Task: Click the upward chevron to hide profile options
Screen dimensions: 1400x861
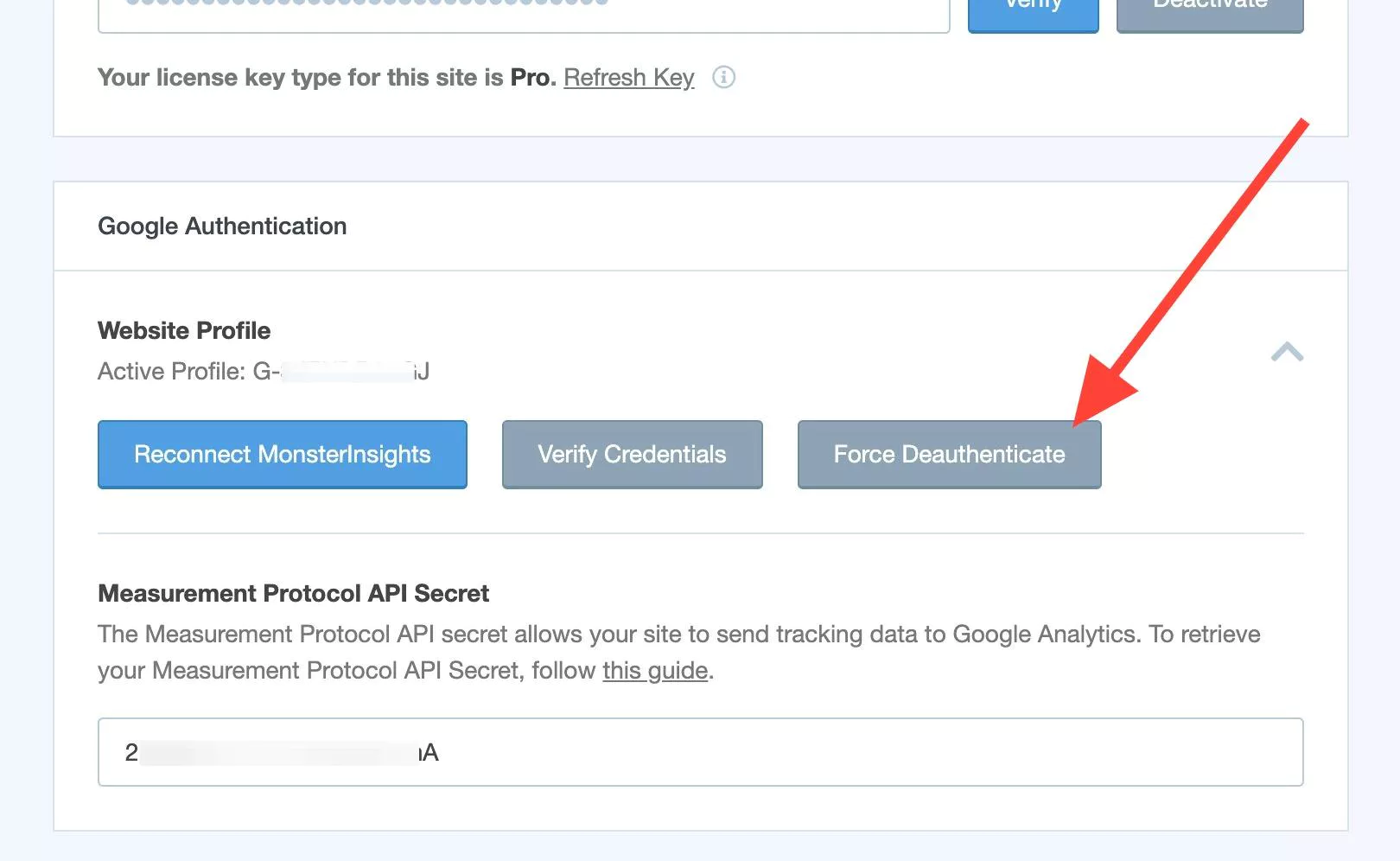Action: coord(1288,353)
